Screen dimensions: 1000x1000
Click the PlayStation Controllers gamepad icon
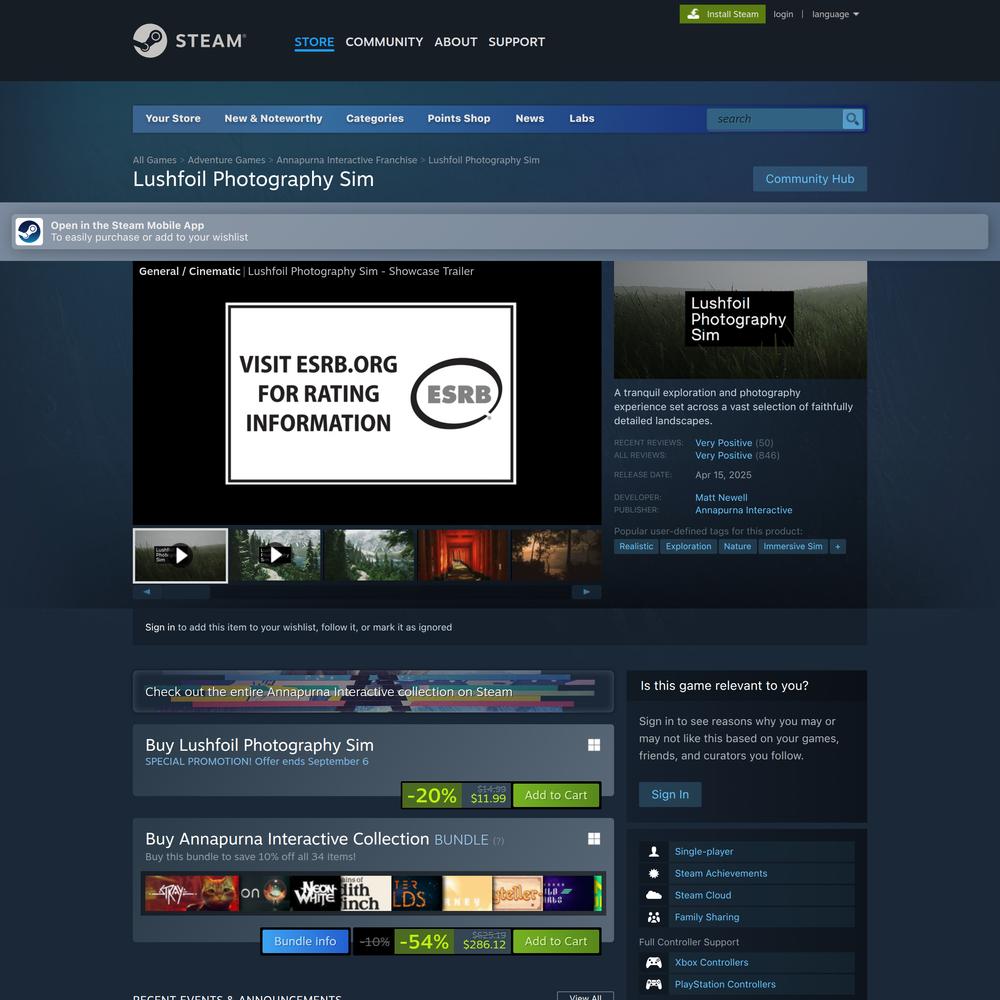(654, 984)
